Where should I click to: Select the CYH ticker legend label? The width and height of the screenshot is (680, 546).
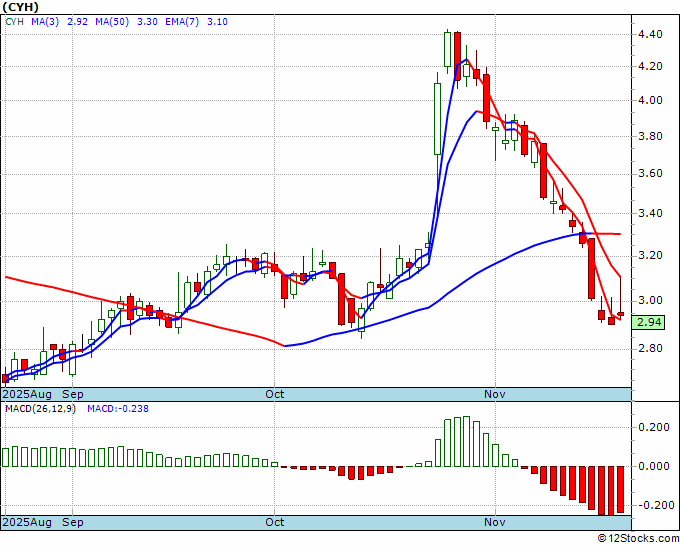click(14, 22)
